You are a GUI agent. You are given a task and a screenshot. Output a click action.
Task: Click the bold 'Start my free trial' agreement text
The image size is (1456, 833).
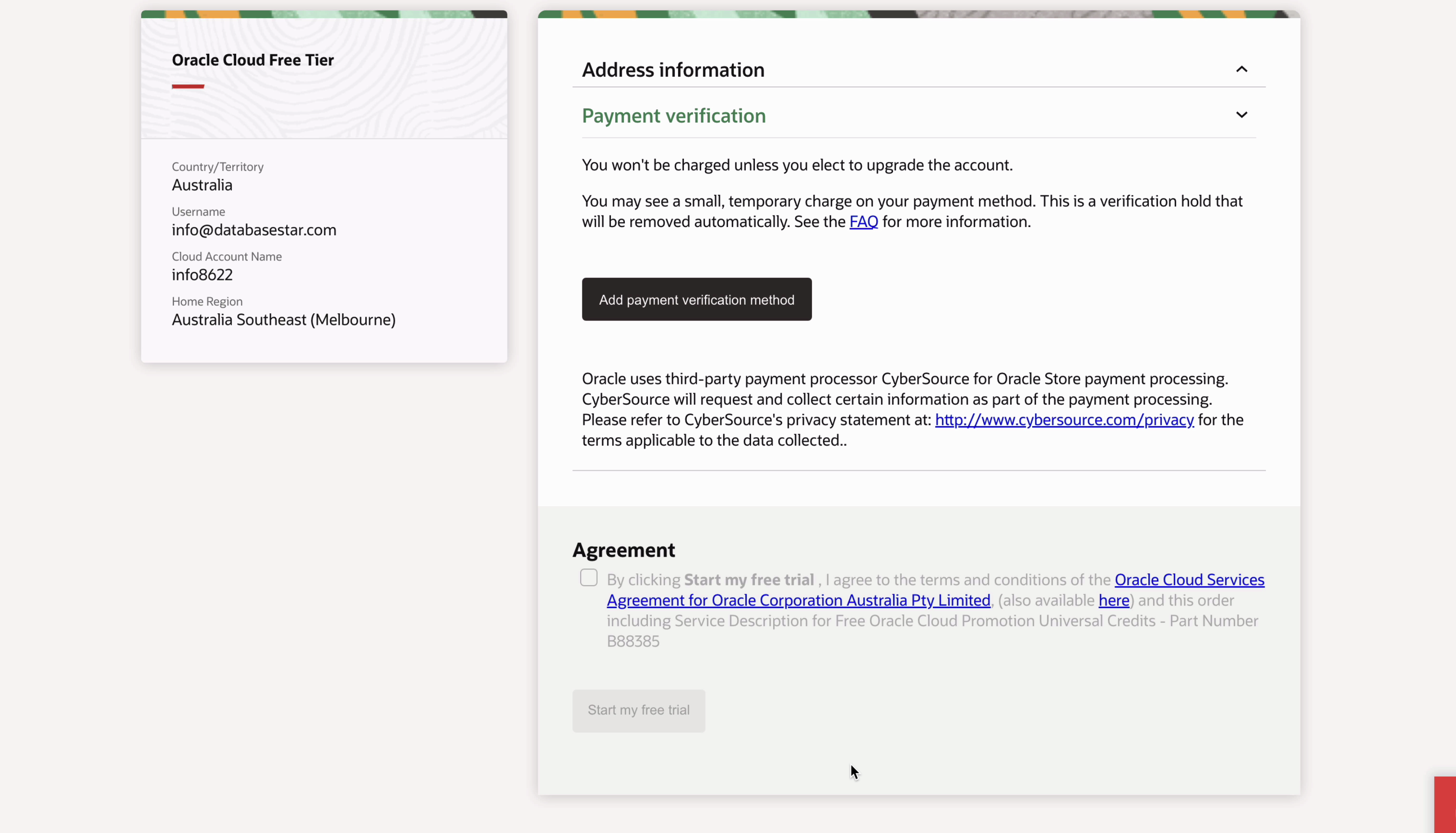tap(749, 580)
